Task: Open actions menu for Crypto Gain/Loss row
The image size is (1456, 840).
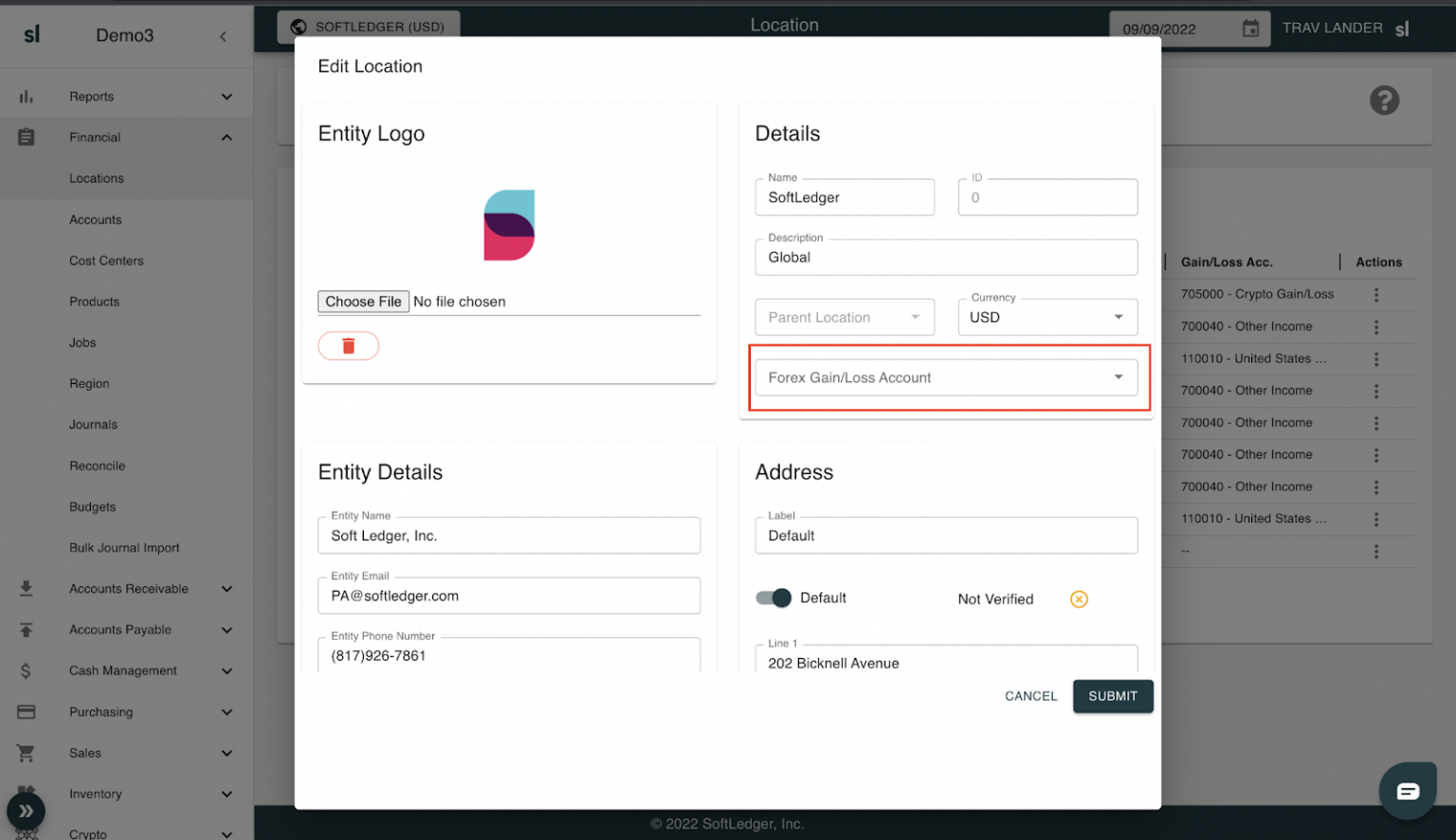Action: click(x=1375, y=295)
